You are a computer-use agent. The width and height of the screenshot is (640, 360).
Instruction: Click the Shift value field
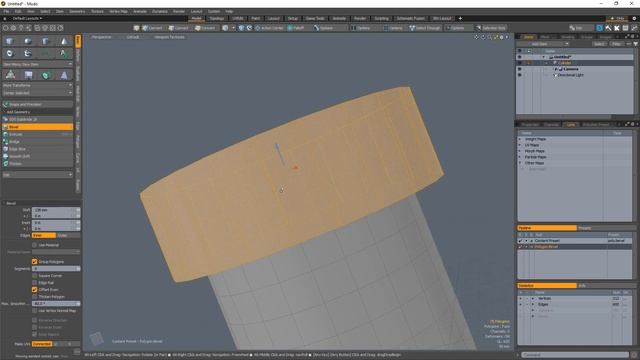[56, 210]
